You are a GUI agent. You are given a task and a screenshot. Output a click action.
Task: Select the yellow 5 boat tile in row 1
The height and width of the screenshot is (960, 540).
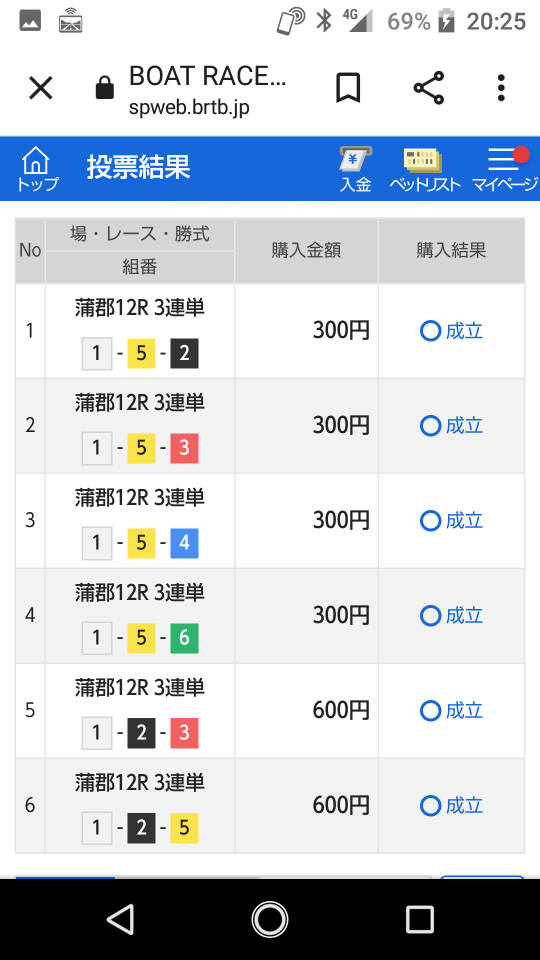pos(141,354)
